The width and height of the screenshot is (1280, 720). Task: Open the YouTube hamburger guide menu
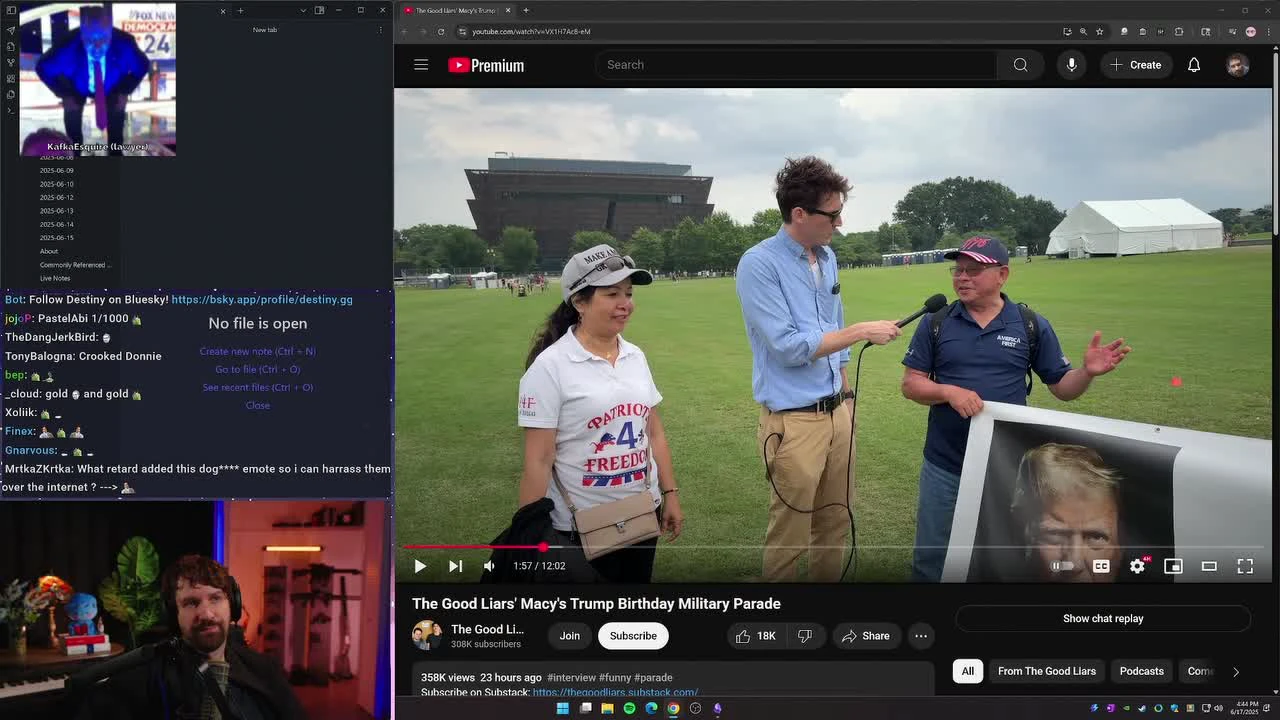pos(421,65)
